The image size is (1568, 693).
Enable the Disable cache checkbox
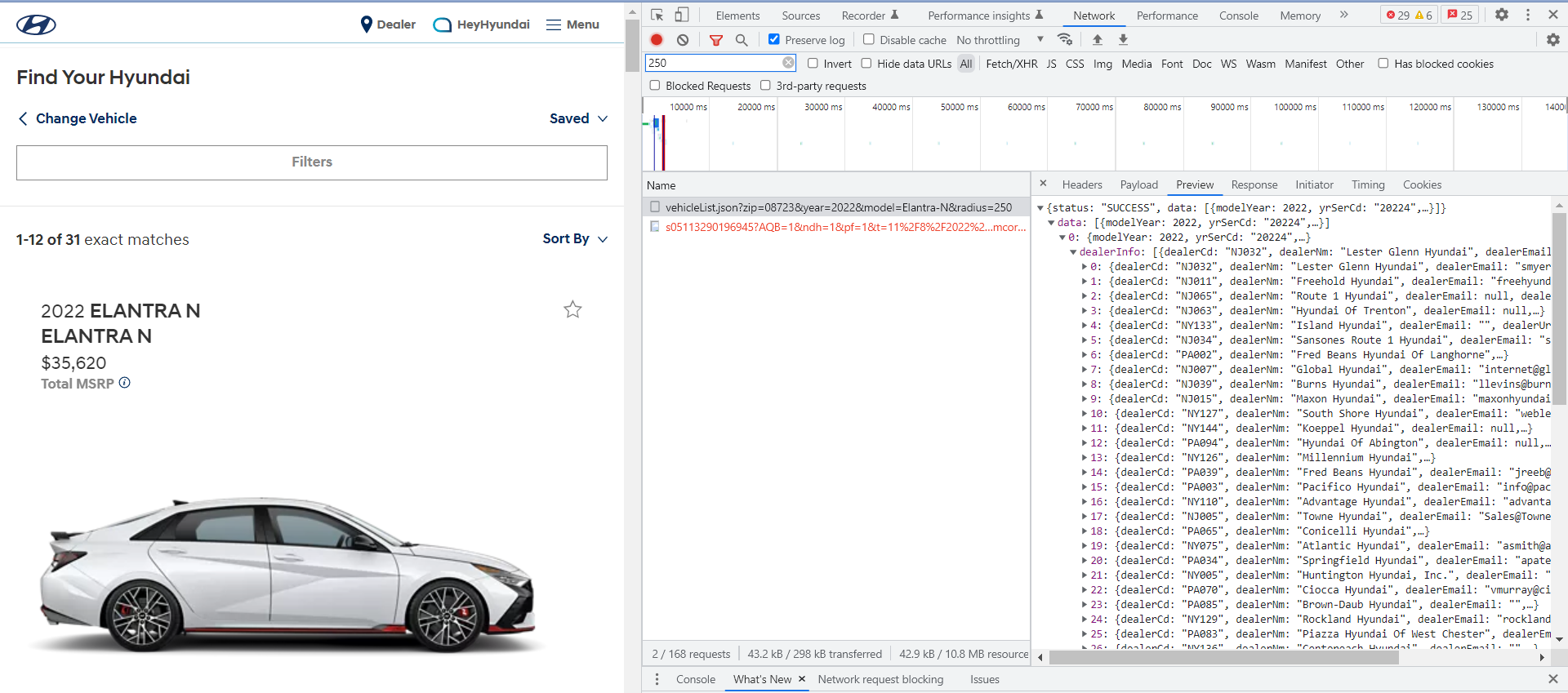(869, 39)
